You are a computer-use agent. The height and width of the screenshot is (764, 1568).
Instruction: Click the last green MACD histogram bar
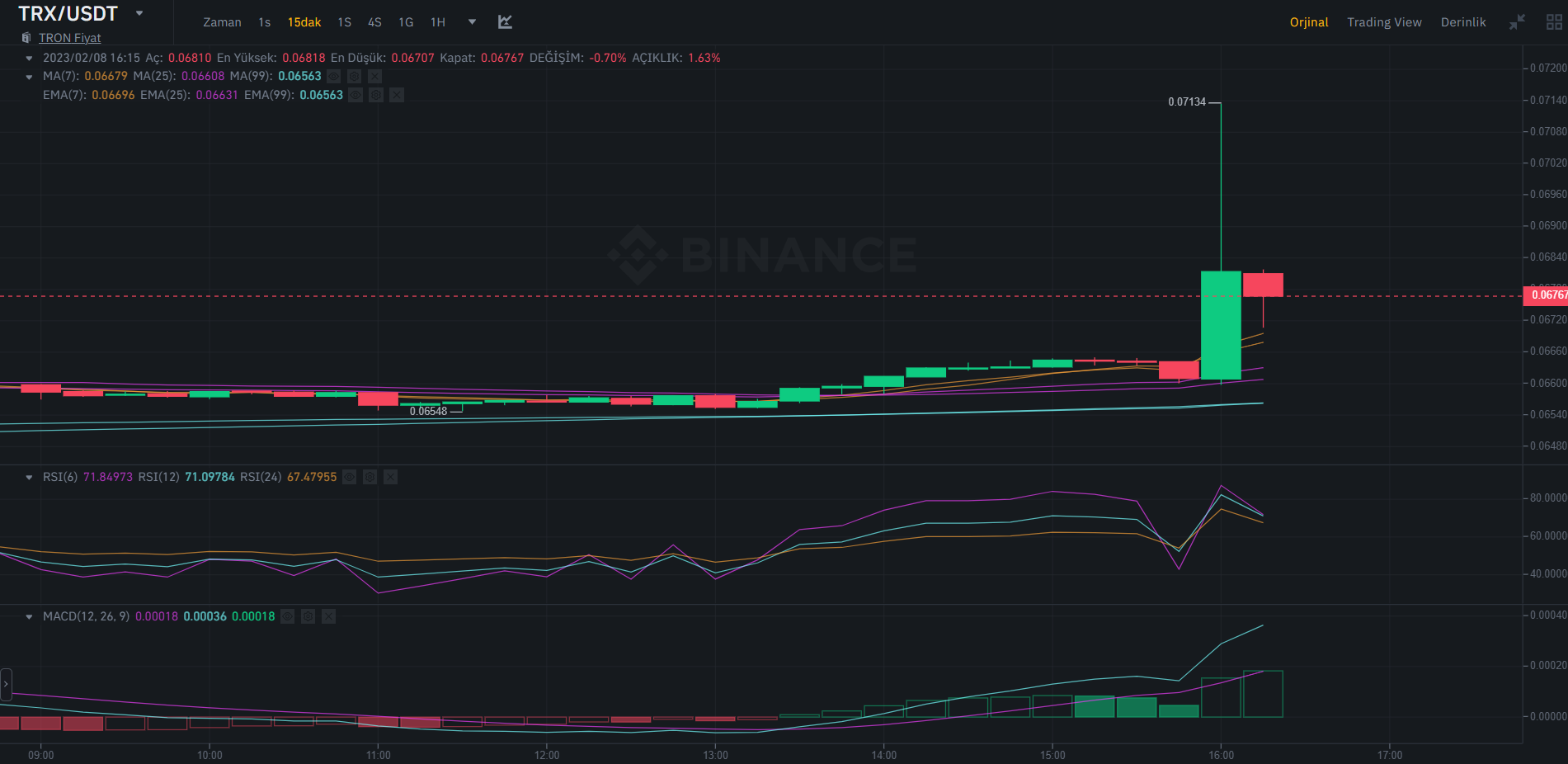(1263, 694)
